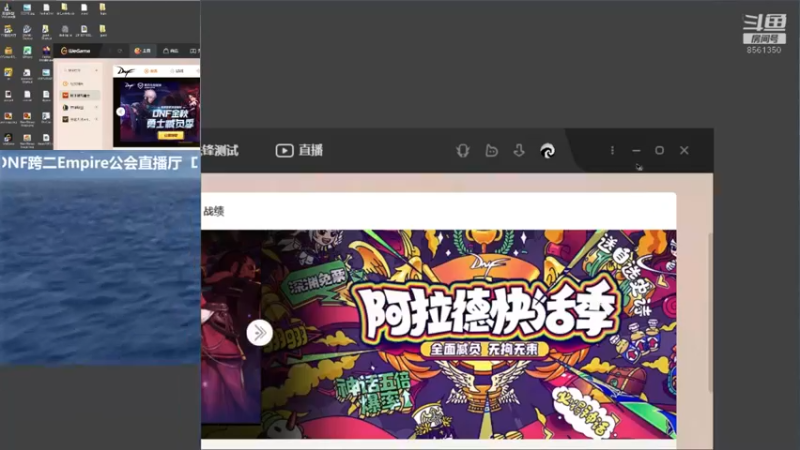The image size is (800, 450).
Task: Close the large WeGame window
Action: point(684,151)
